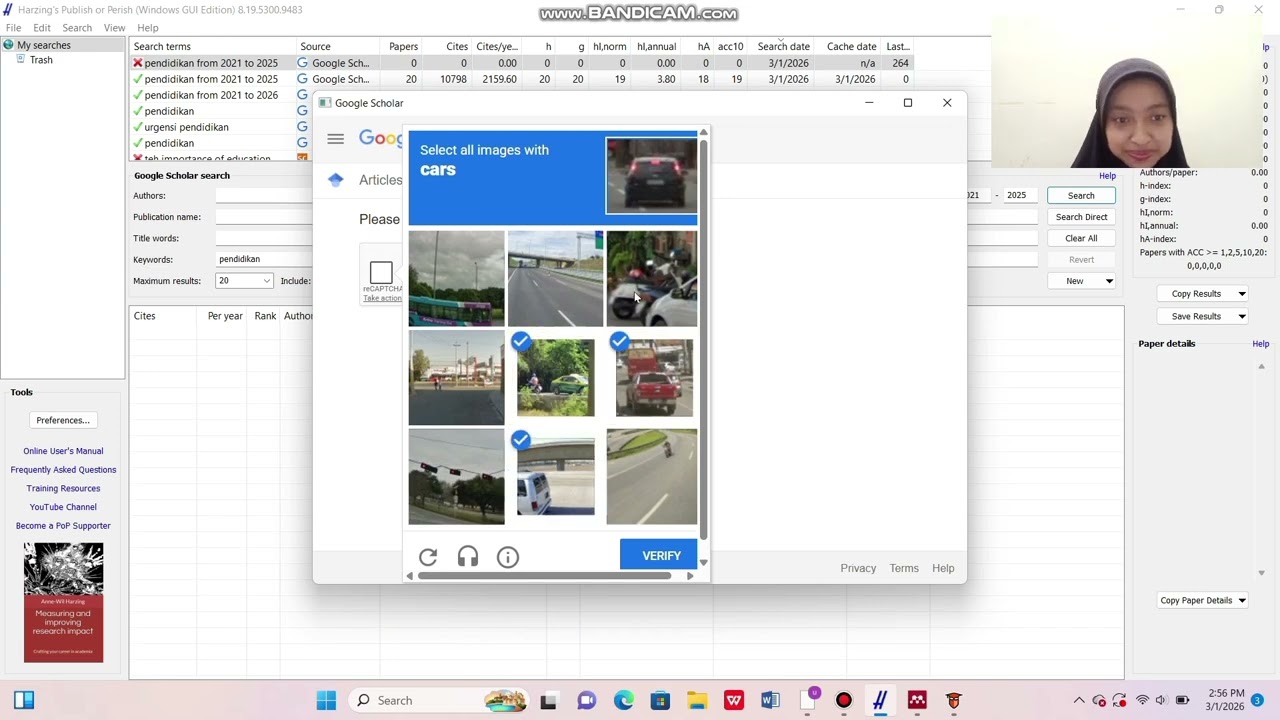Open Task View from taskbar
The image size is (1280, 720).
point(548,701)
